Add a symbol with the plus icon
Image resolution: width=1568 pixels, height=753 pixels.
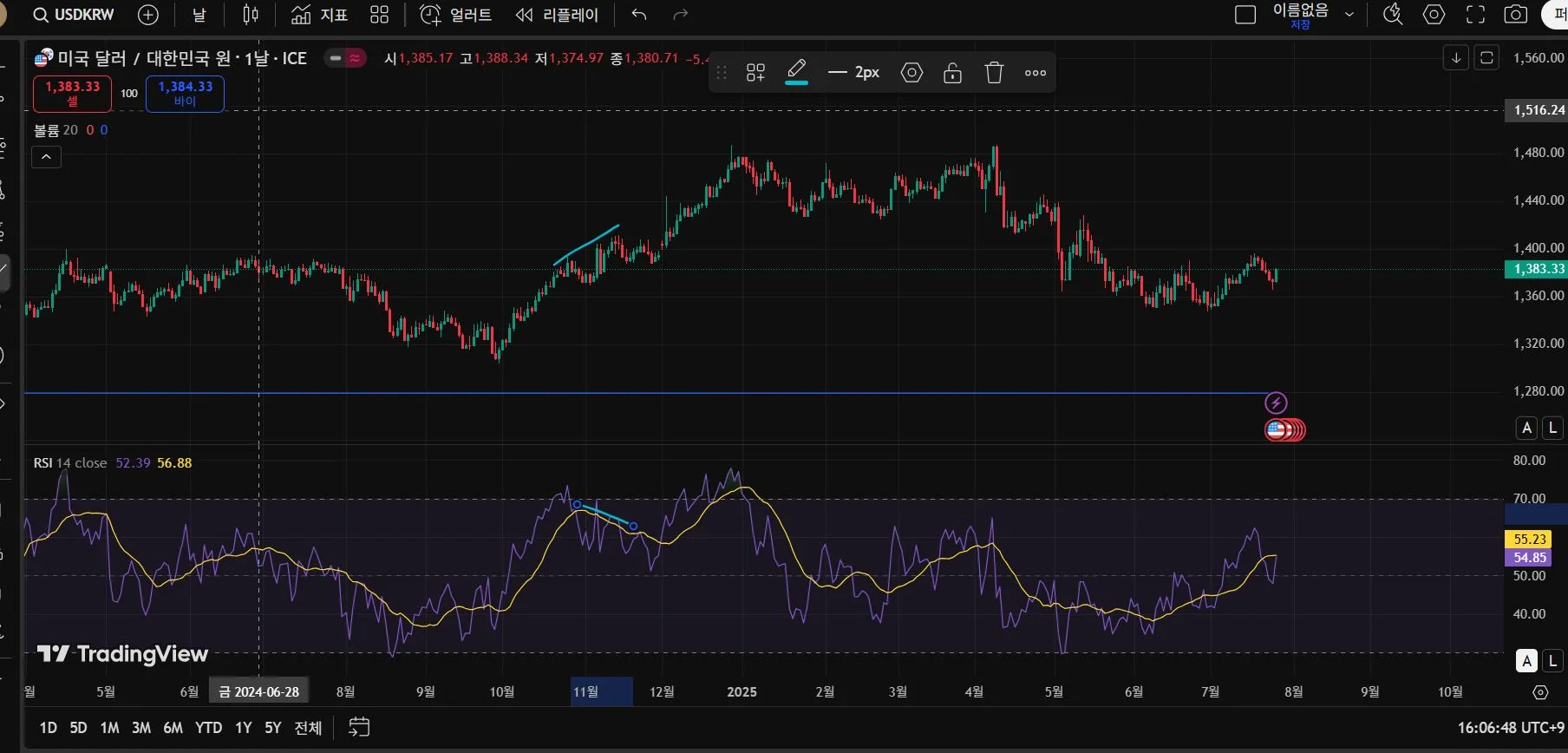(148, 15)
